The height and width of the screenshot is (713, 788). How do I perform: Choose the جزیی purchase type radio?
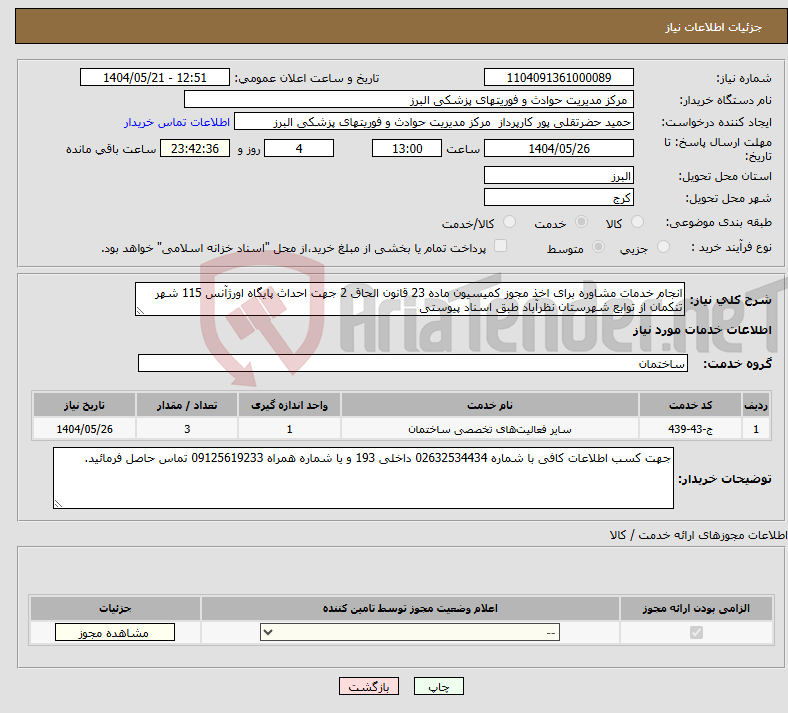[663, 246]
